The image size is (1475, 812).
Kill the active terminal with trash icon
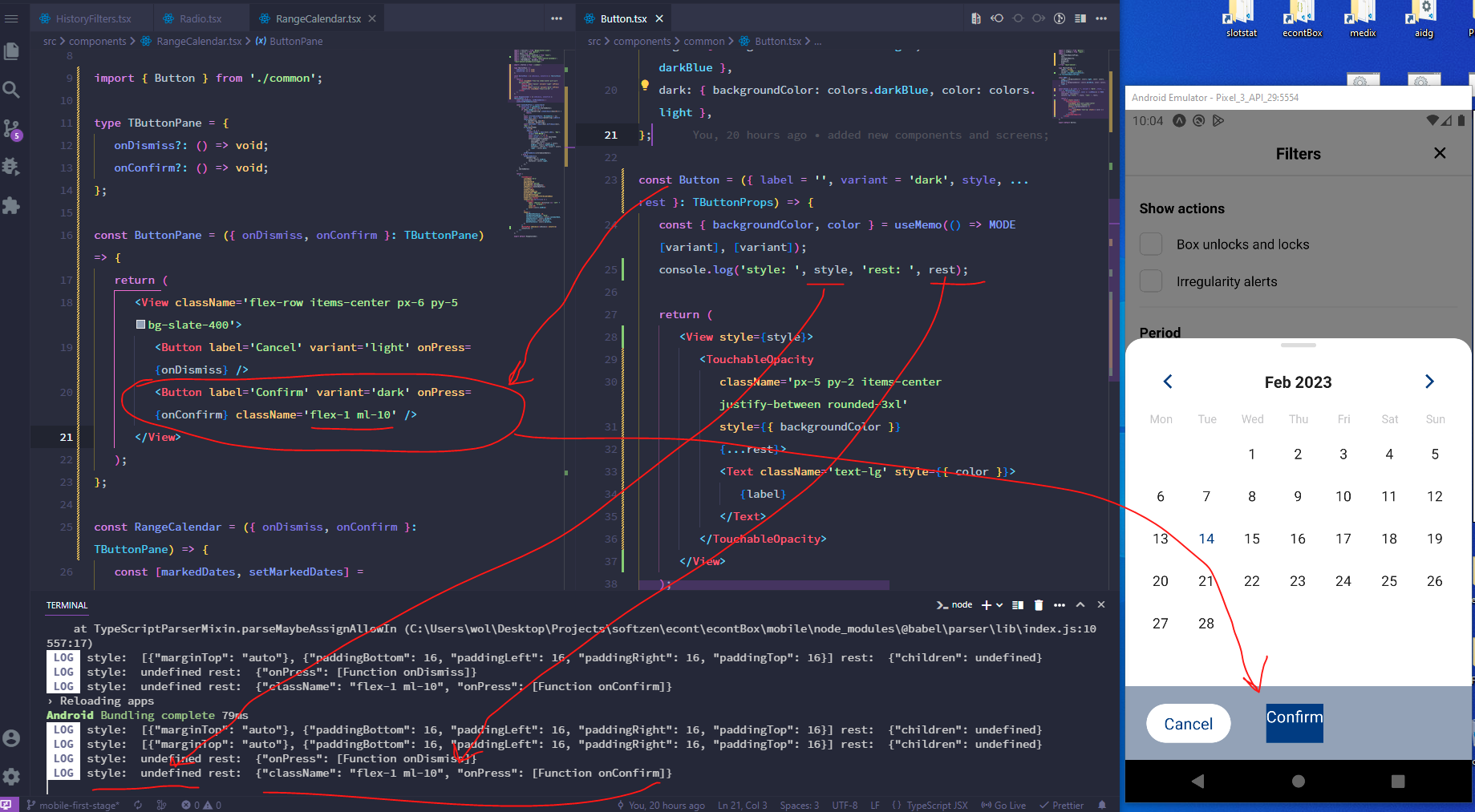pos(1039,604)
